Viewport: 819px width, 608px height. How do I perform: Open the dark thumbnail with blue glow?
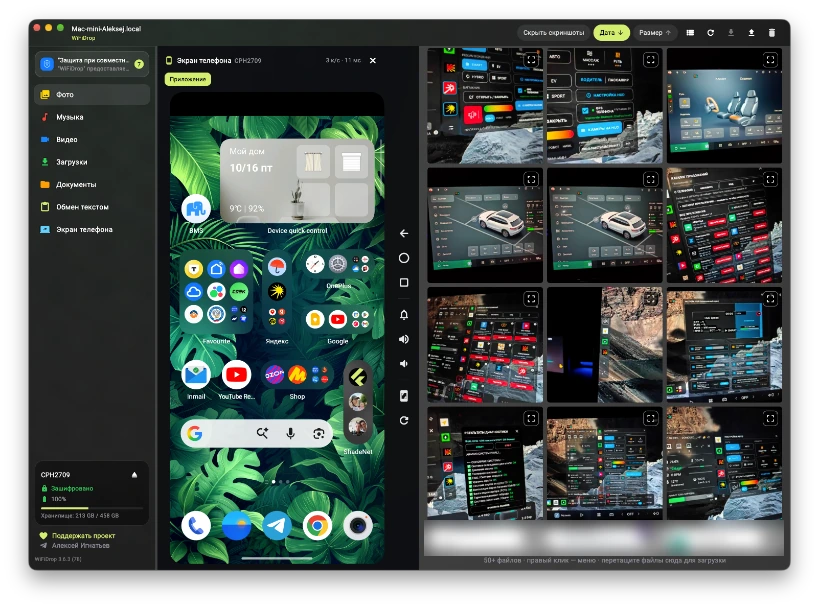coord(604,345)
